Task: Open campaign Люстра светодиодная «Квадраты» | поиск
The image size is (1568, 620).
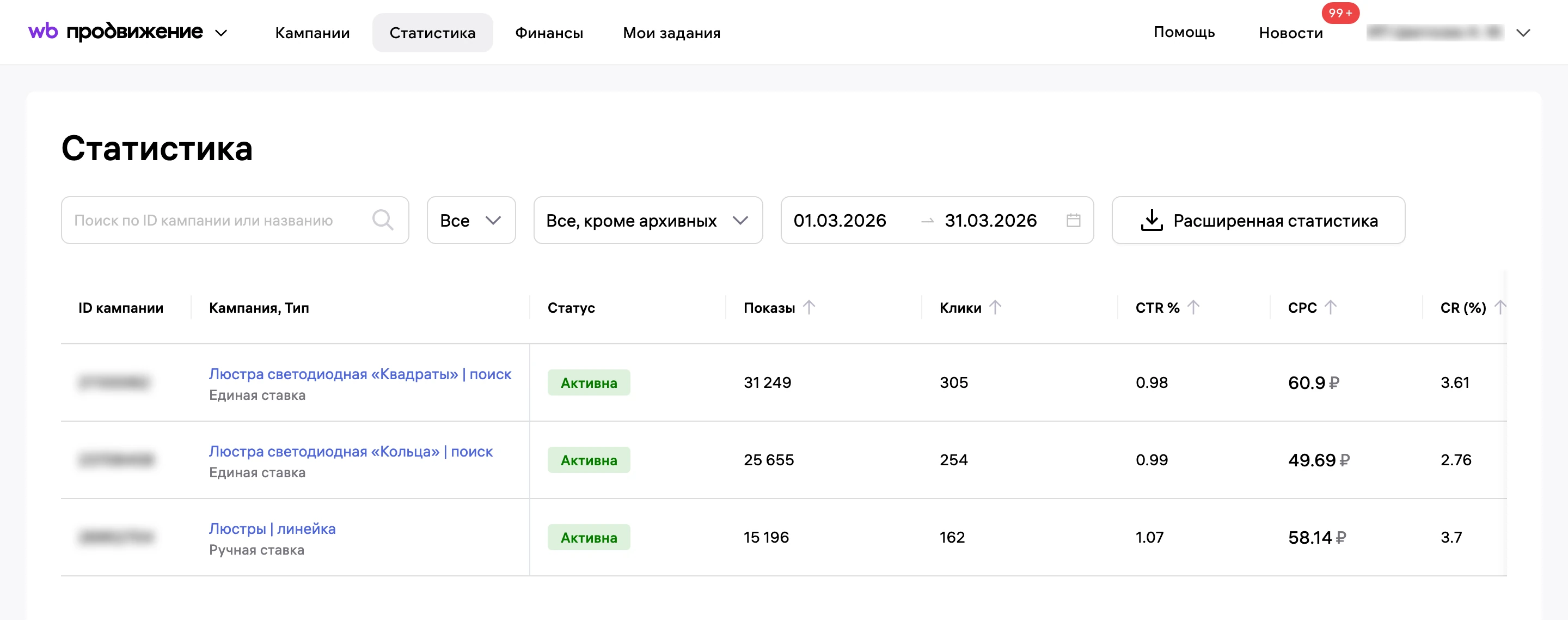Action: tap(360, 374)
